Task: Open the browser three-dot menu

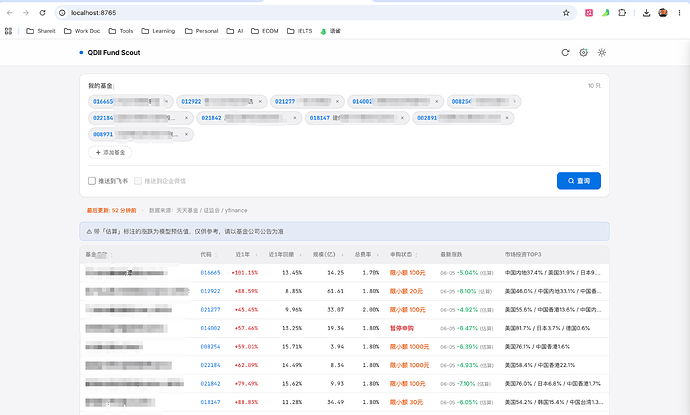Action: coord(679,13)
